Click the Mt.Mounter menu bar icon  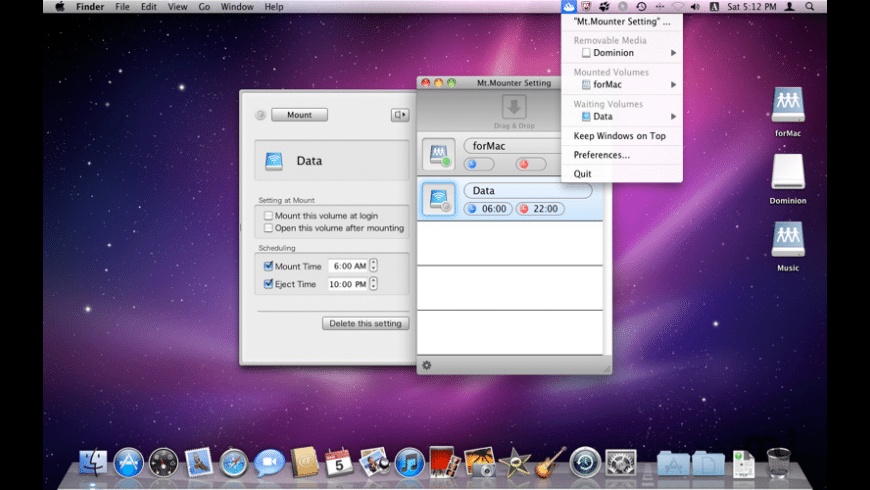(568, 7)
